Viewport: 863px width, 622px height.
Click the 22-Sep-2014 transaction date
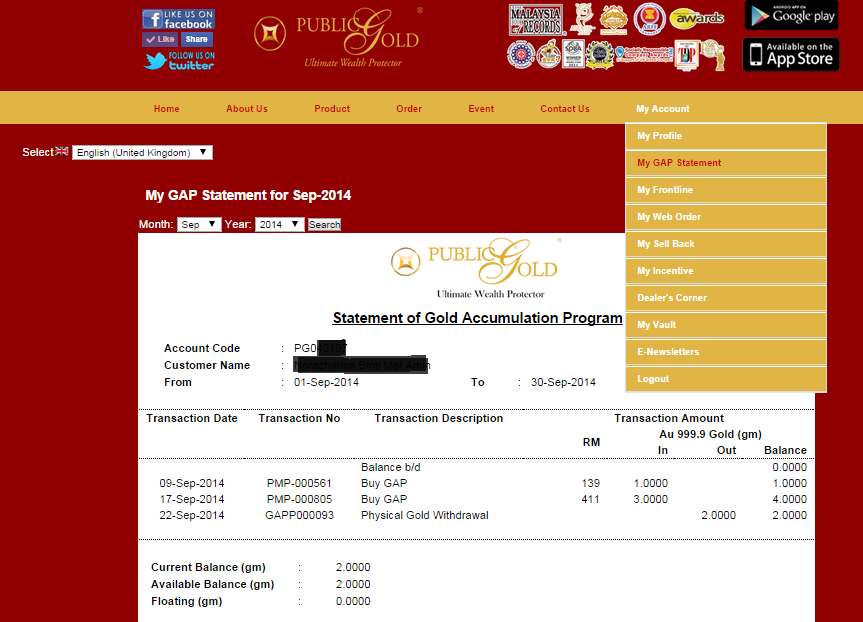tap(192, 515)
